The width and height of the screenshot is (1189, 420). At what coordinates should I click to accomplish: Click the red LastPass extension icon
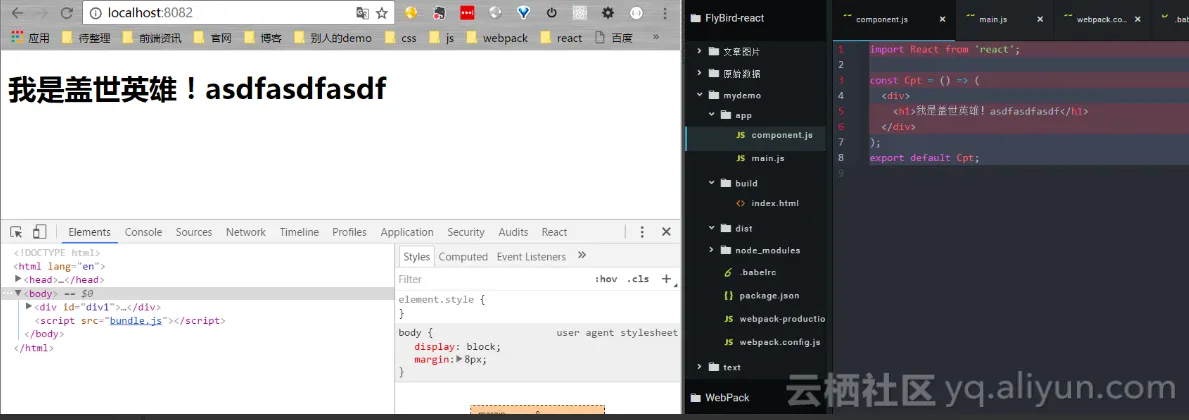pos(467,13)
